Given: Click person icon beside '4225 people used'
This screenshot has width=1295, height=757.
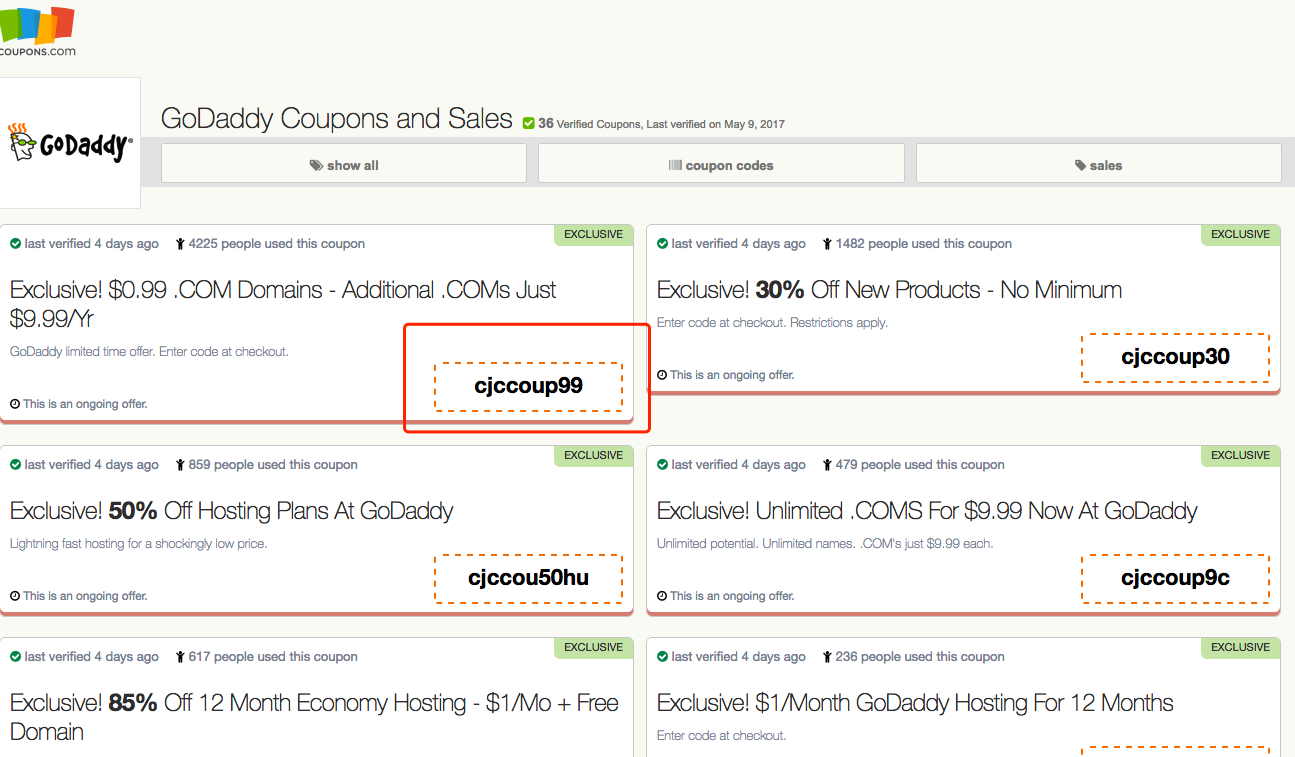Looking at the screenshot, I should [180, 244].
